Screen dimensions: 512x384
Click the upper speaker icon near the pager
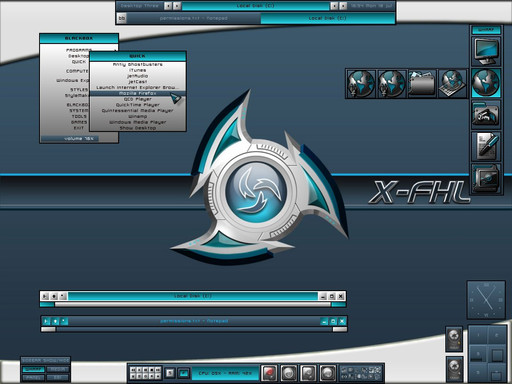tap(454, 339)
